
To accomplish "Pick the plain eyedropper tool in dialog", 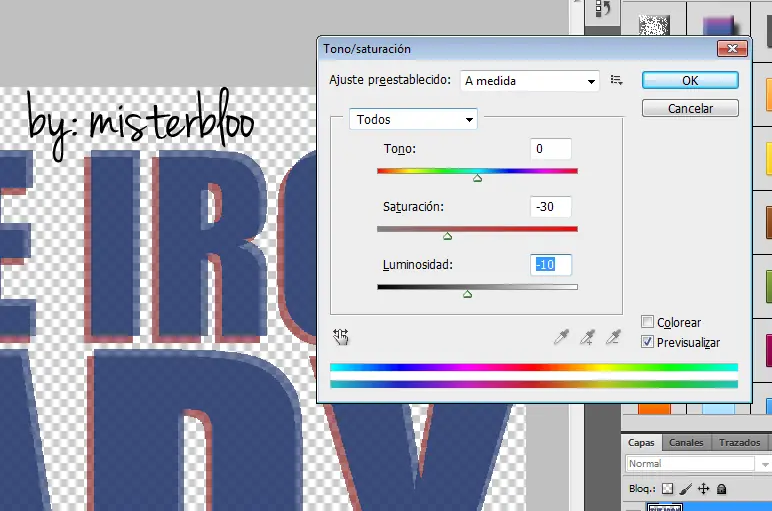I will tap(561, 337).
